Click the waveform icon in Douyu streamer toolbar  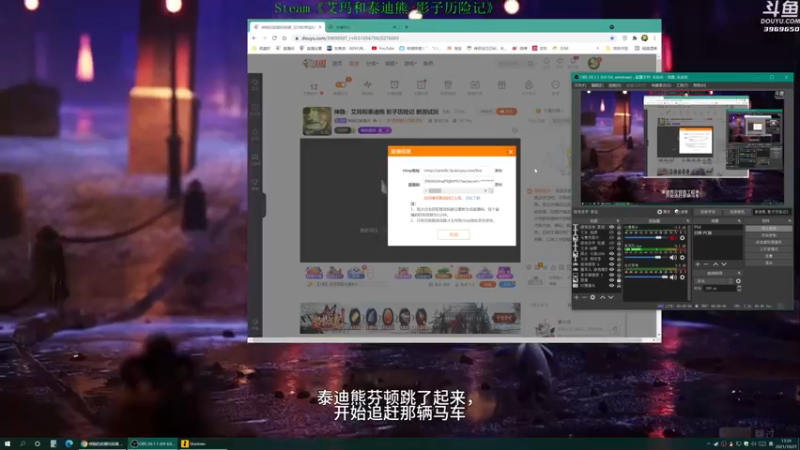click(367, 85)
